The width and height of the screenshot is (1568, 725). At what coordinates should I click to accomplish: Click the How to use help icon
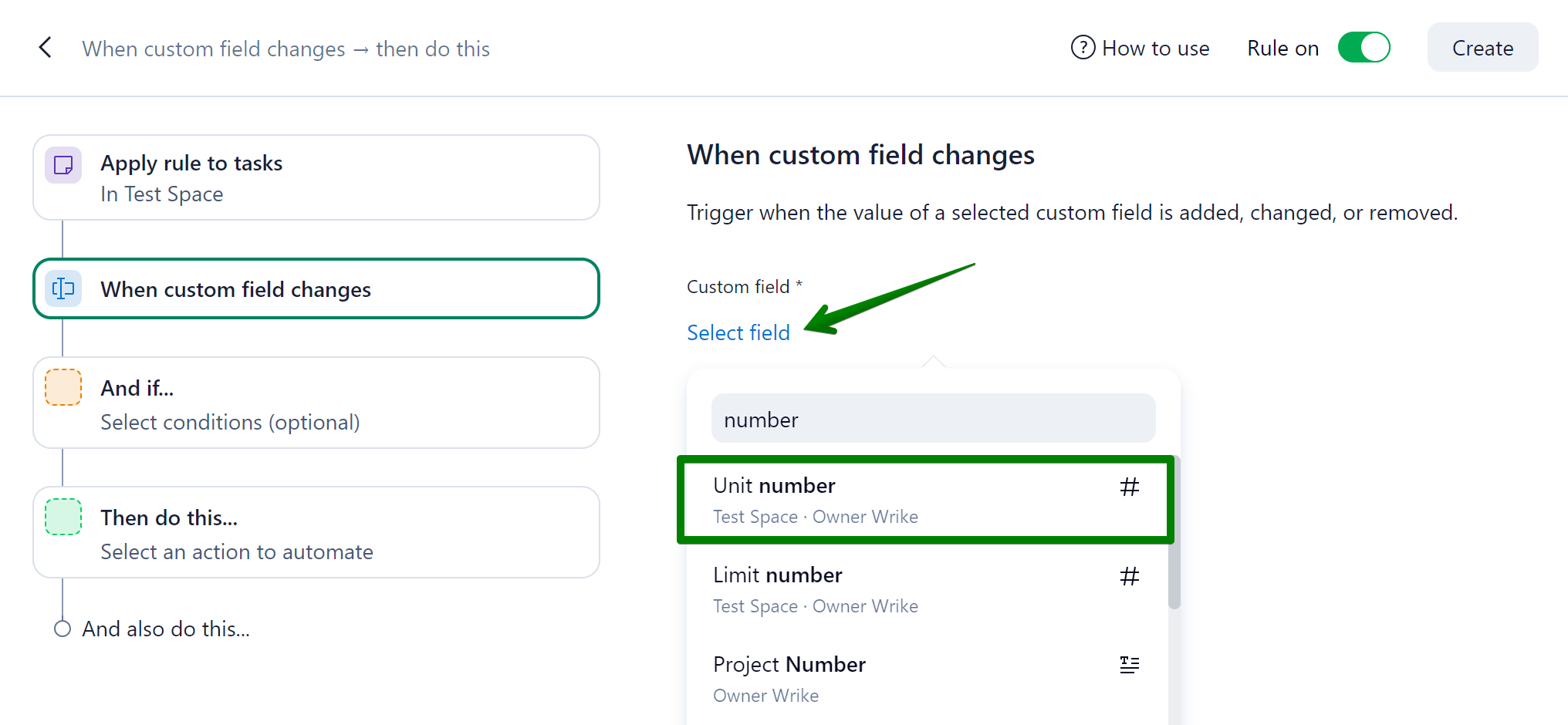(1083, 48)
